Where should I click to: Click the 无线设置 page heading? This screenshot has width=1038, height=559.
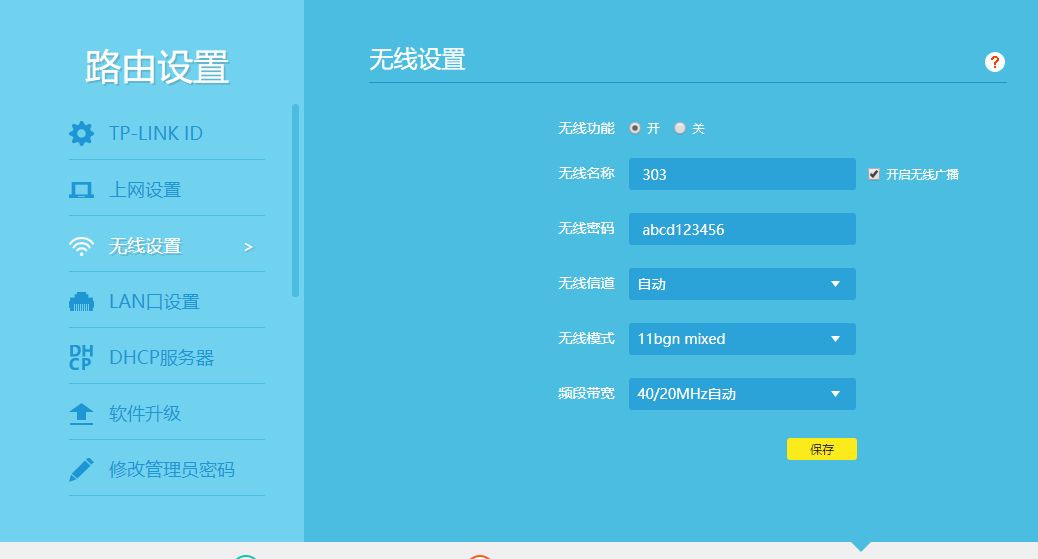click(417, 60)
